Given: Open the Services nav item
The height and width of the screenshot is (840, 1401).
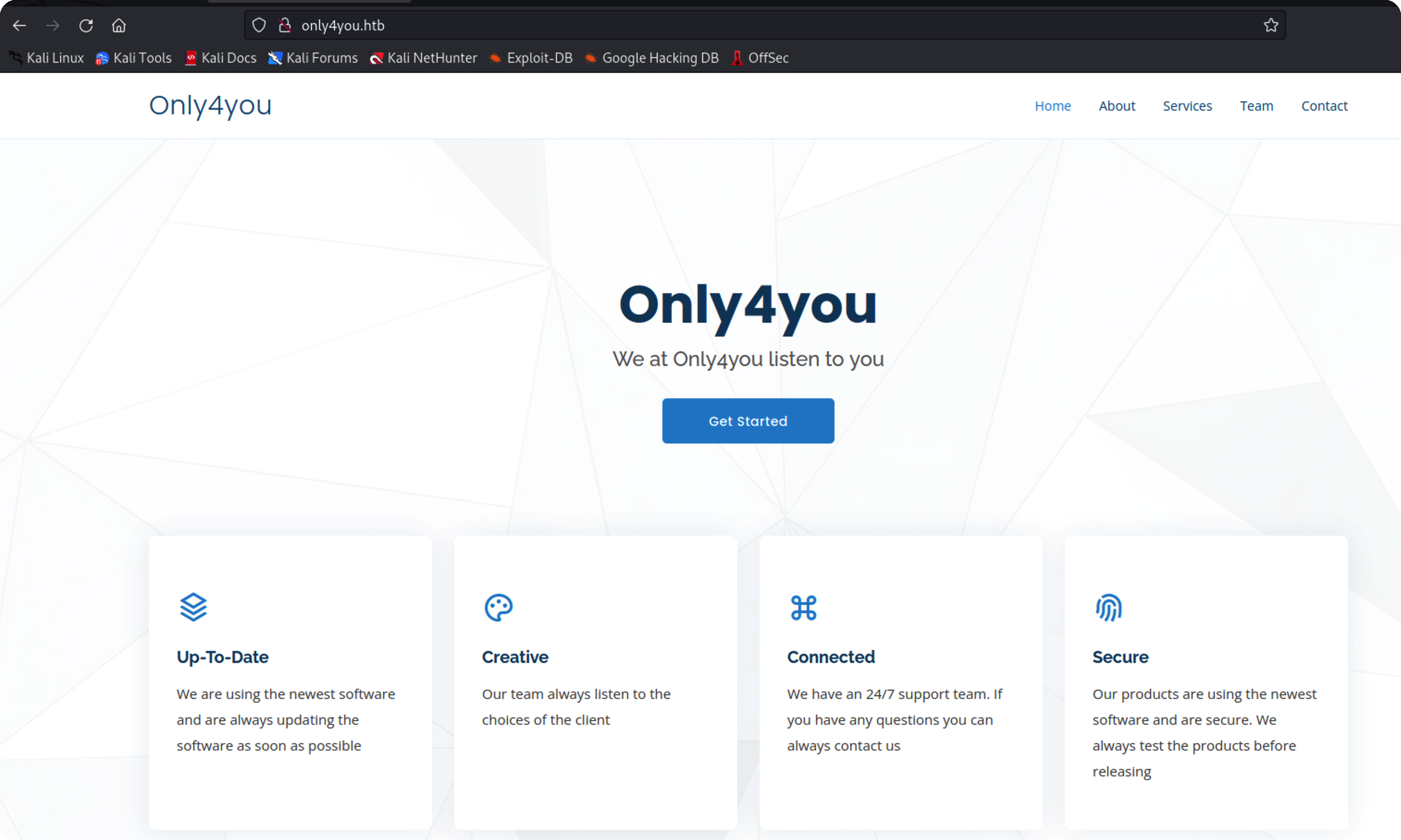Looking at the screenshot, I should tap(1187, 106).
